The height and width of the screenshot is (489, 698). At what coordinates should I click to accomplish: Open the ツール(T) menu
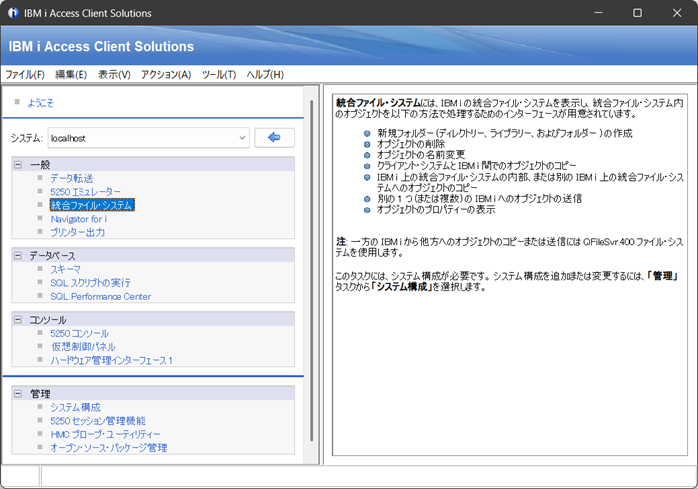218,74
